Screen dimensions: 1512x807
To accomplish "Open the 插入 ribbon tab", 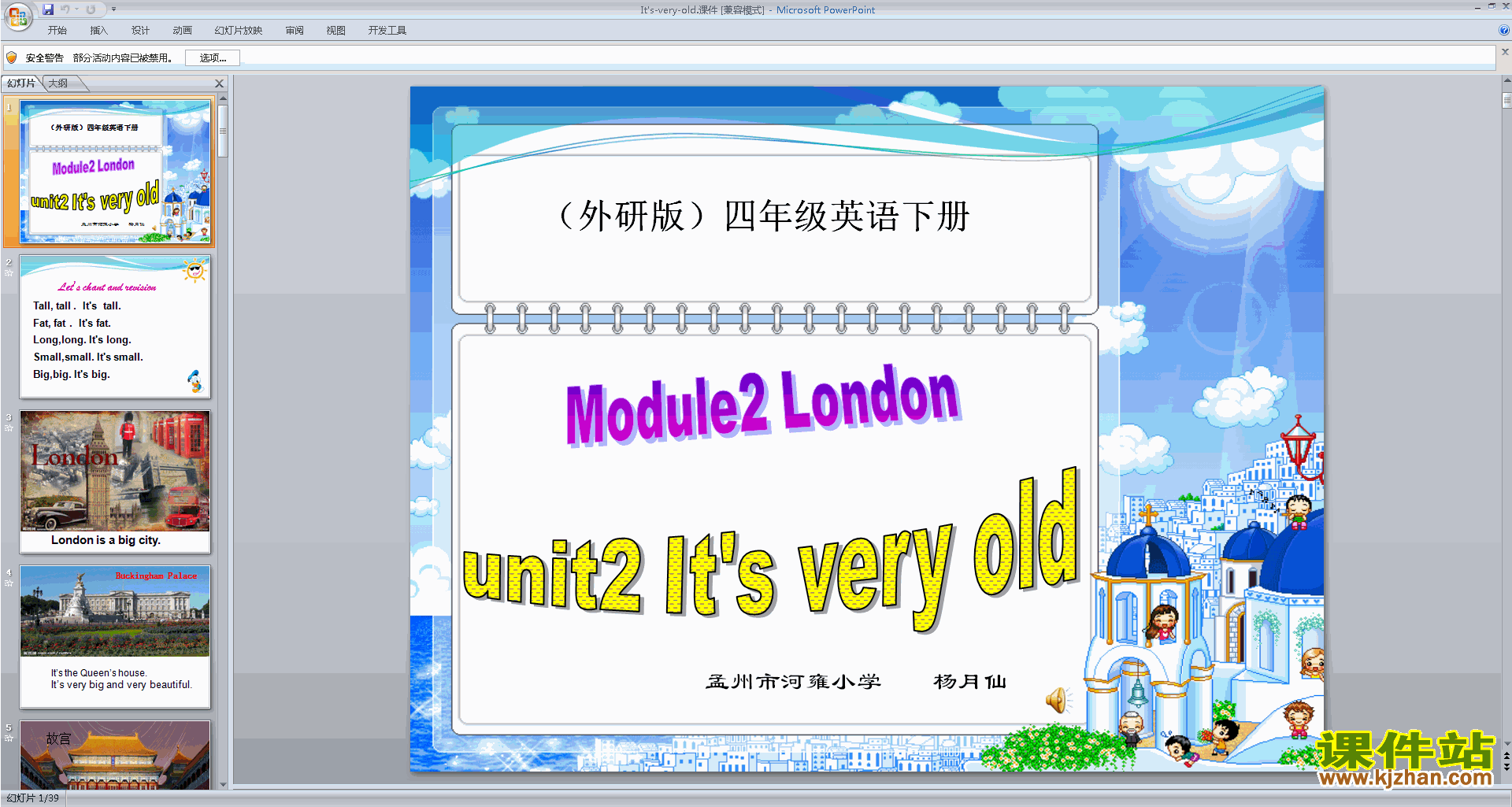I will [98, 31].
